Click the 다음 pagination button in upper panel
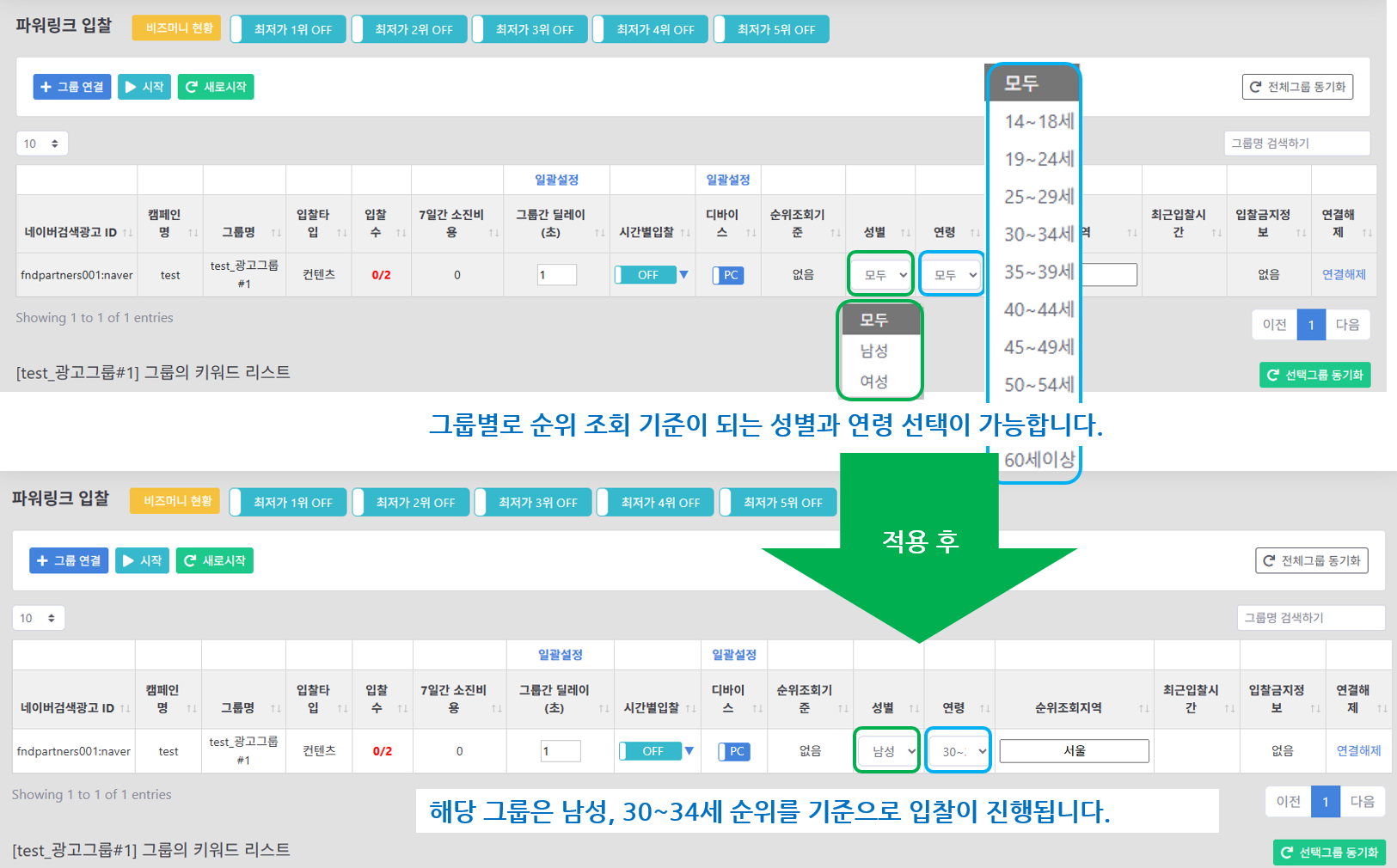Viewport: 1397px width, 868px height. point(1347,325)
